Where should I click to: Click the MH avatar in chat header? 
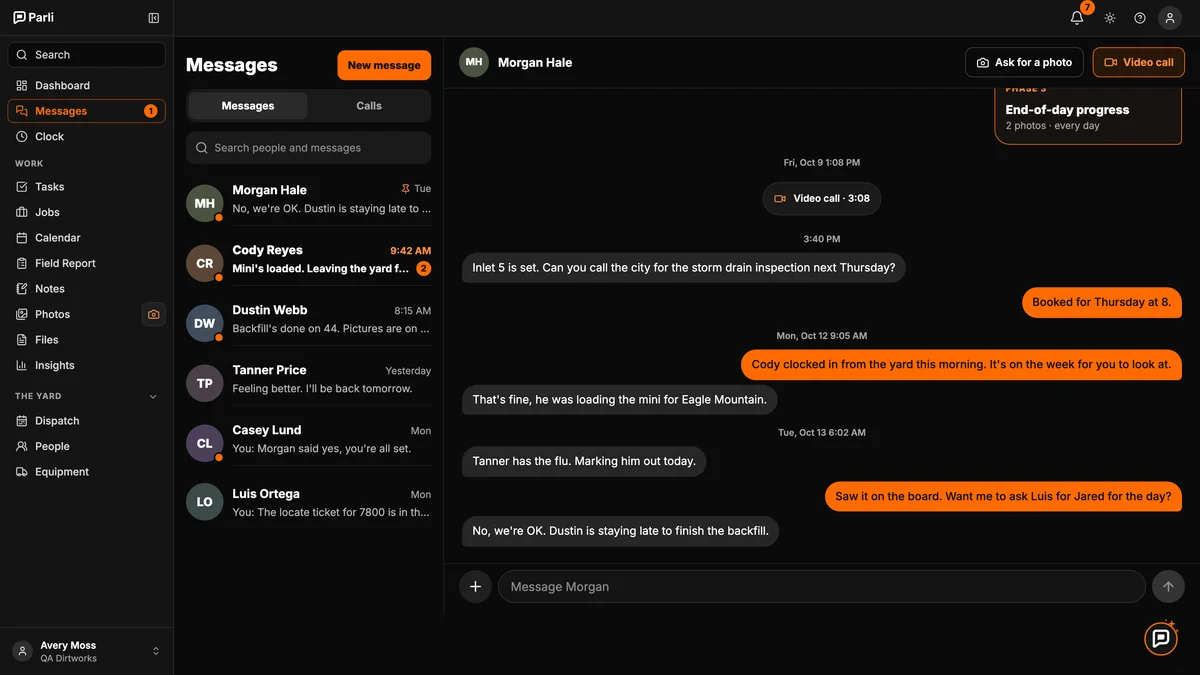(474, 62)
